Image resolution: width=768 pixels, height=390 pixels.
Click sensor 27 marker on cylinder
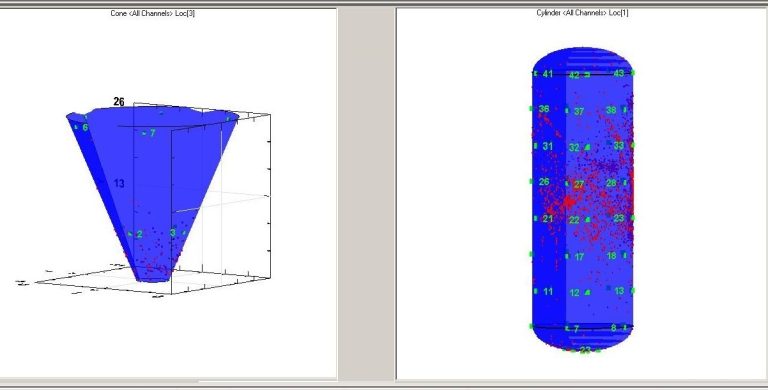tap(575, 185)
